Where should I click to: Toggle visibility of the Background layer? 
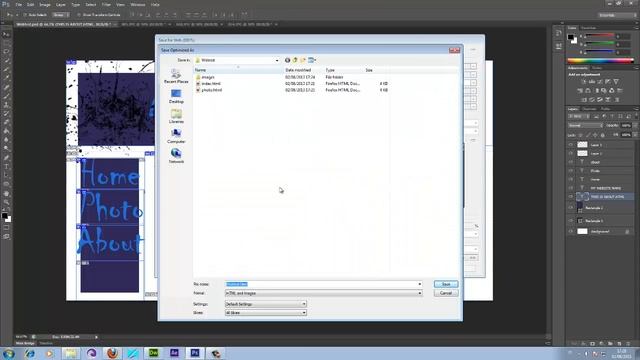click(571, 231)
